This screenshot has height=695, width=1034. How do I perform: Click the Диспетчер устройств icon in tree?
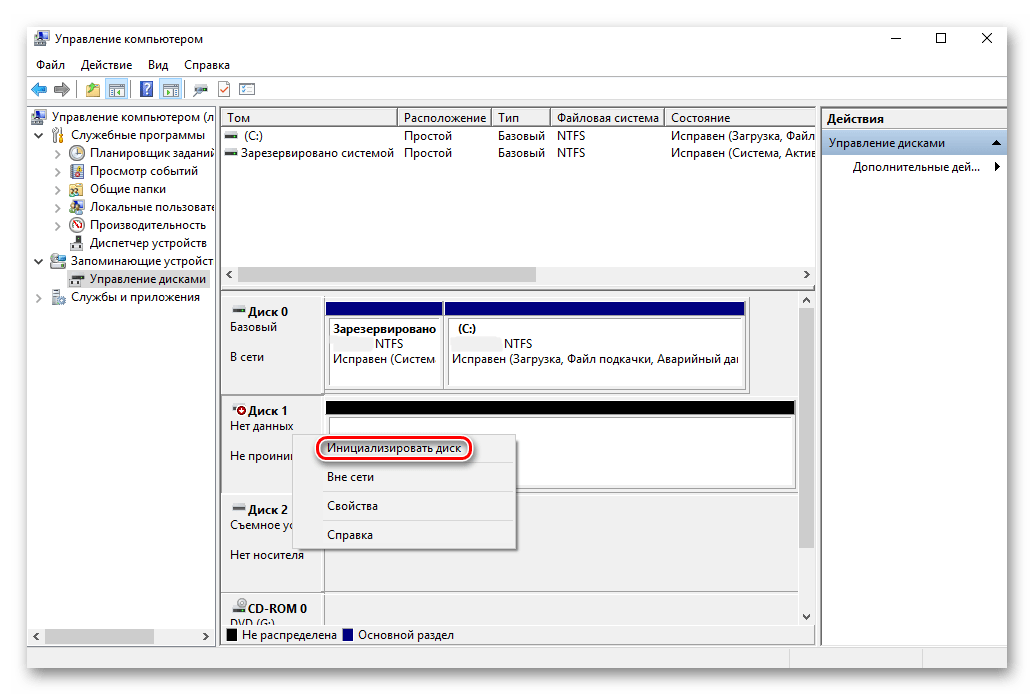(77, 243)
